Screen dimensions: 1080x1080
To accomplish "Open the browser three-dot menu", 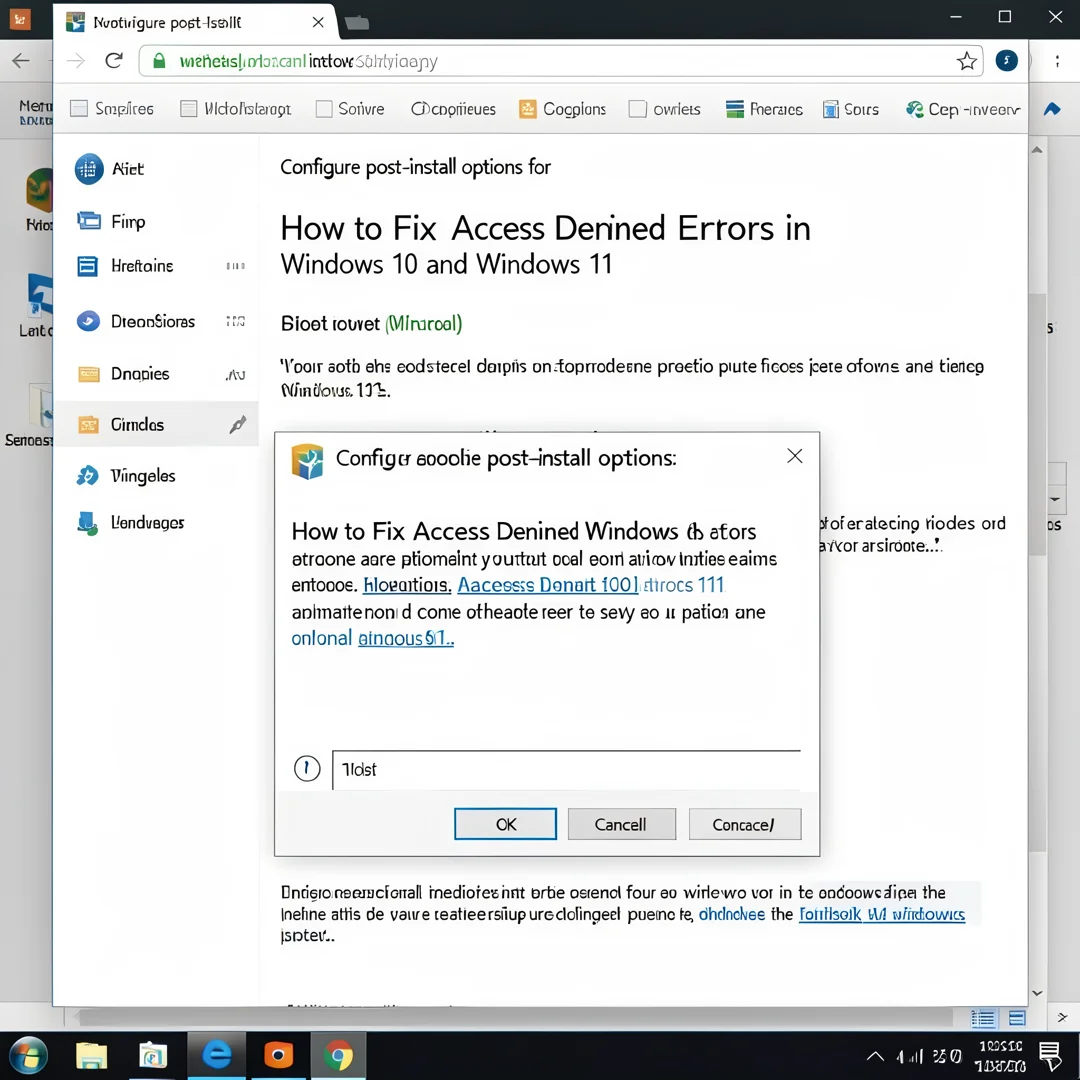I will click(1057, 61).
